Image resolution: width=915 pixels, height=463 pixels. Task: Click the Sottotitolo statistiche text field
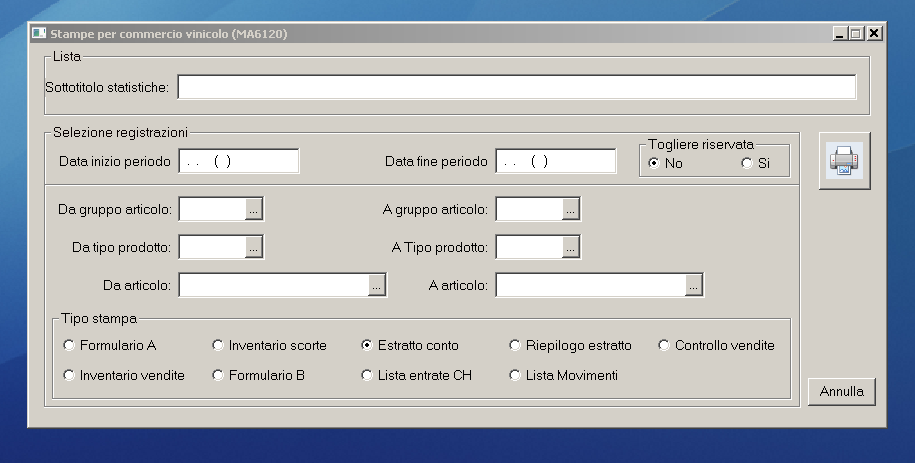[516, 88]
